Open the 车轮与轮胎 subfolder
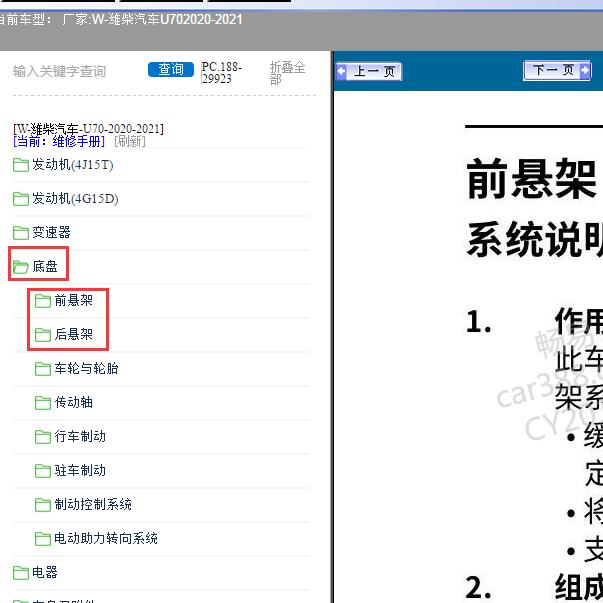The image size is (603, 603). click(x=86, y=368)
